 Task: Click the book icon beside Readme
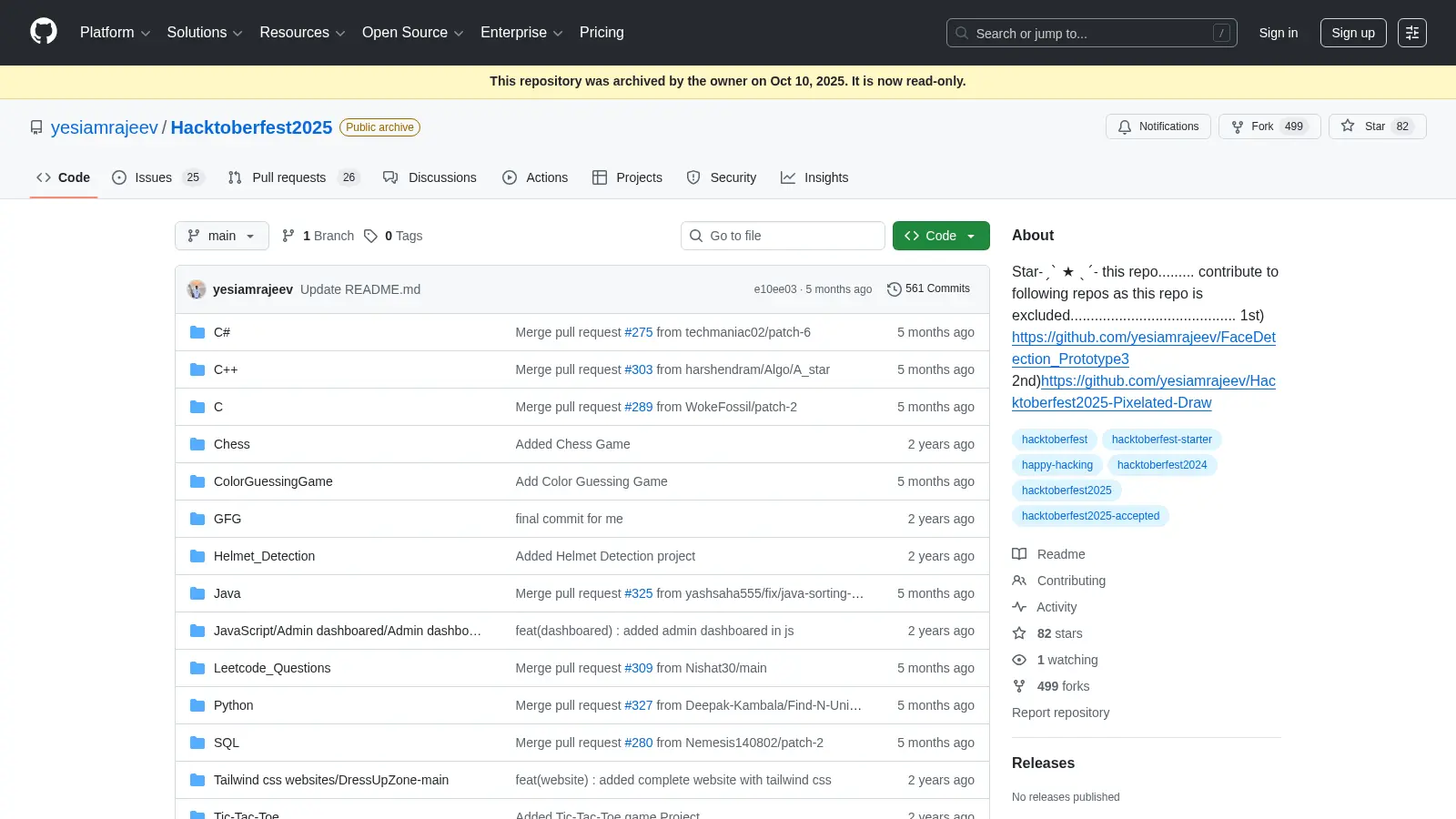pos(1019,554)
